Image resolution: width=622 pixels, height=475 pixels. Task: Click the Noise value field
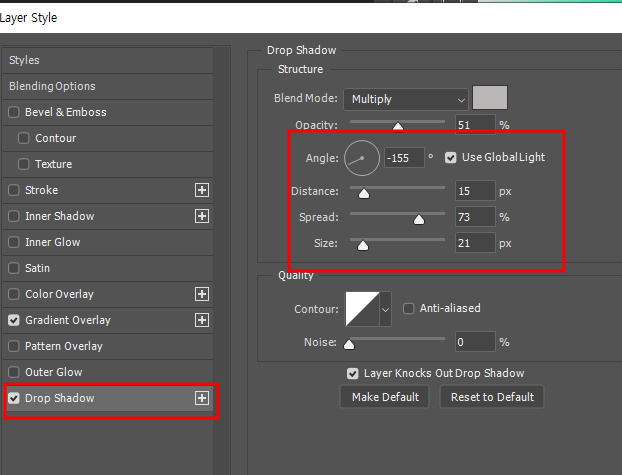pos(475,342)
